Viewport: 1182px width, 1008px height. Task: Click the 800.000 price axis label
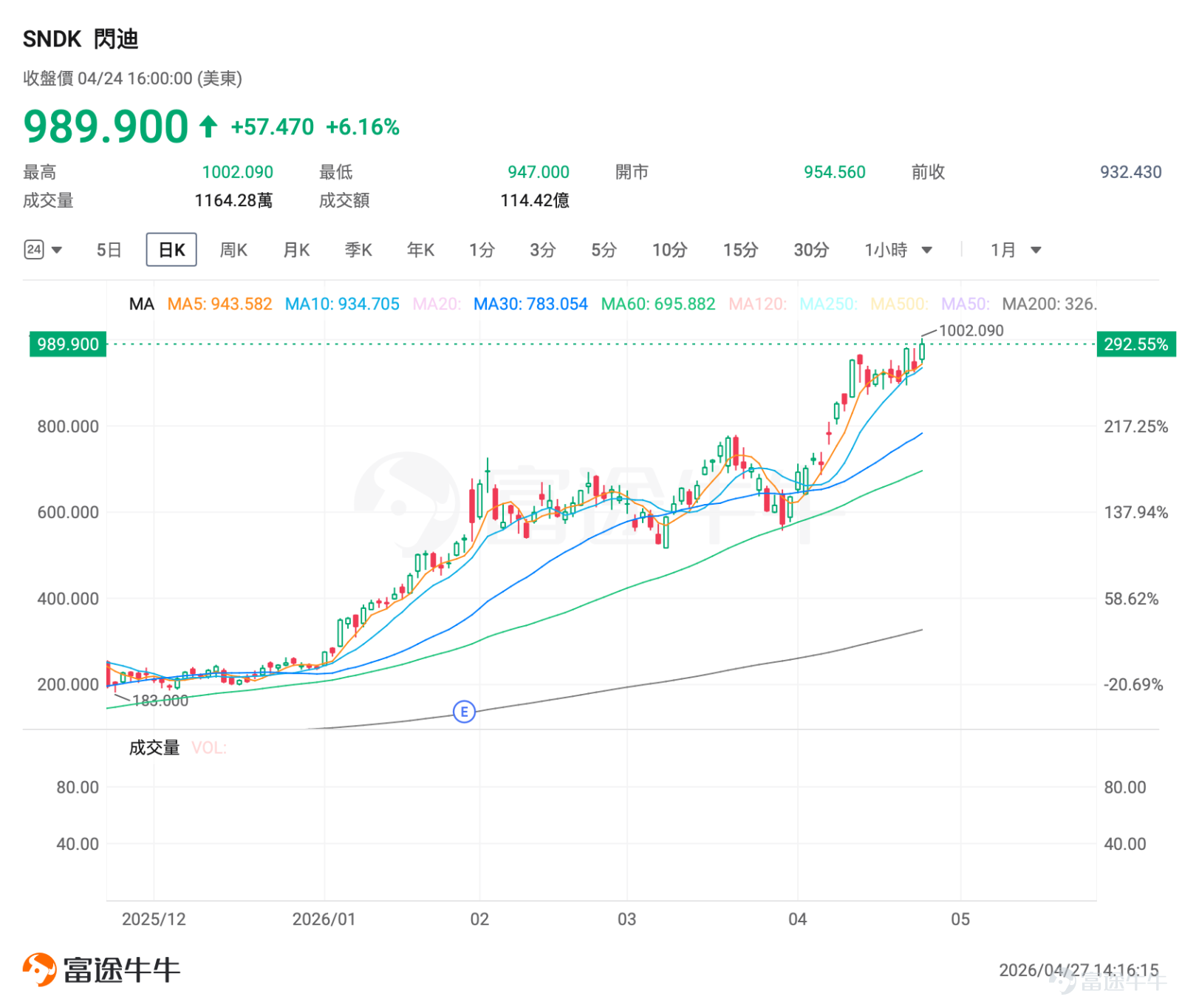point(68,426)
